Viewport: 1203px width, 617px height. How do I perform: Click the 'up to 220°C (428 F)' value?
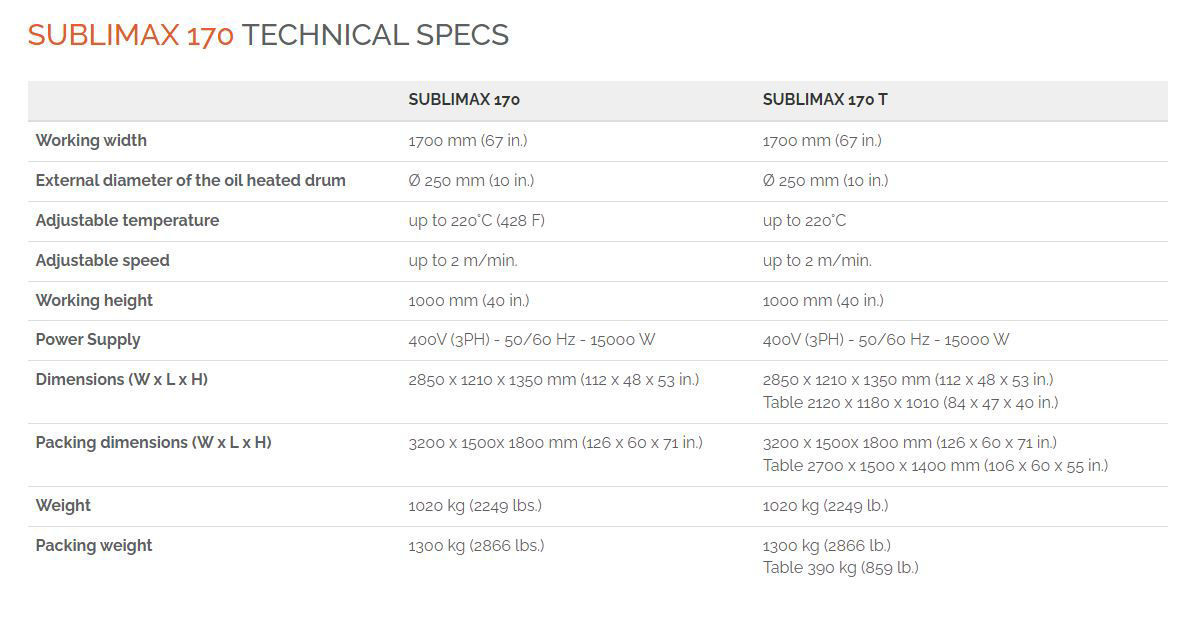point(476,221)
